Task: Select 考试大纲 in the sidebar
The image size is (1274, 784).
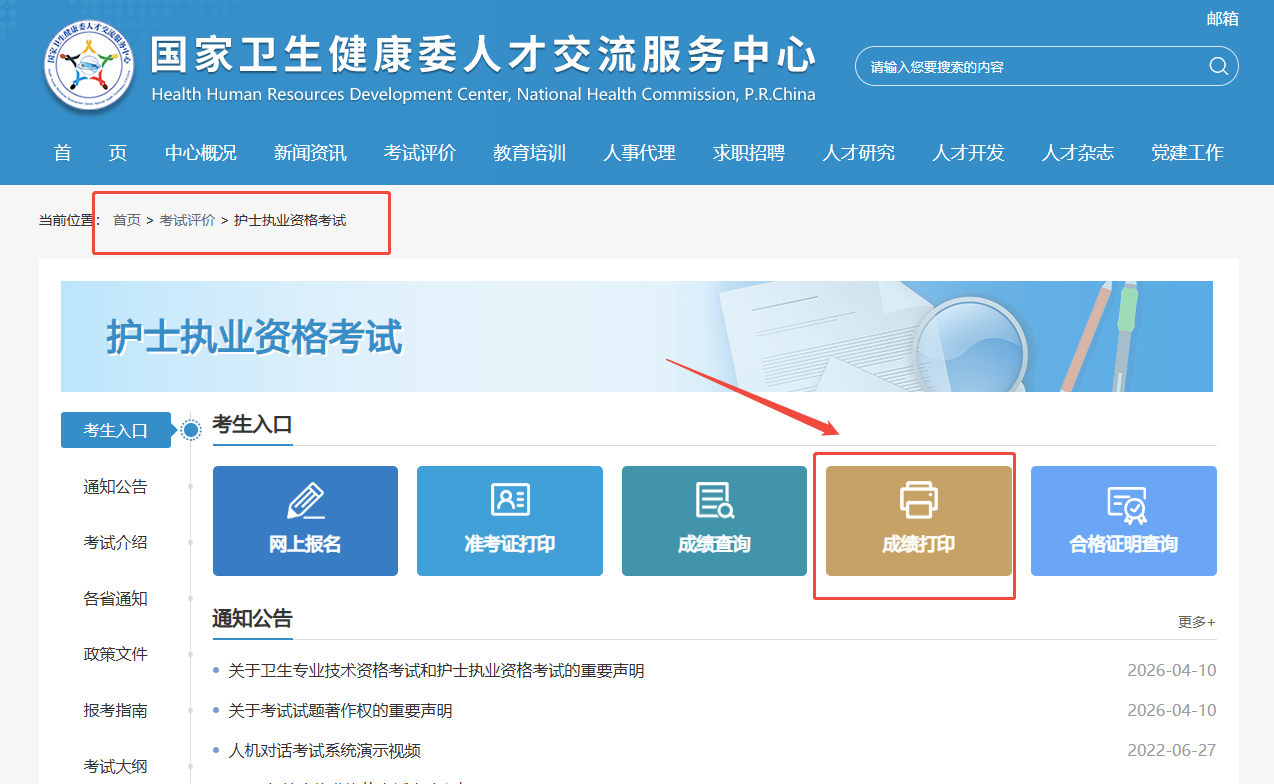Action: 115,766
